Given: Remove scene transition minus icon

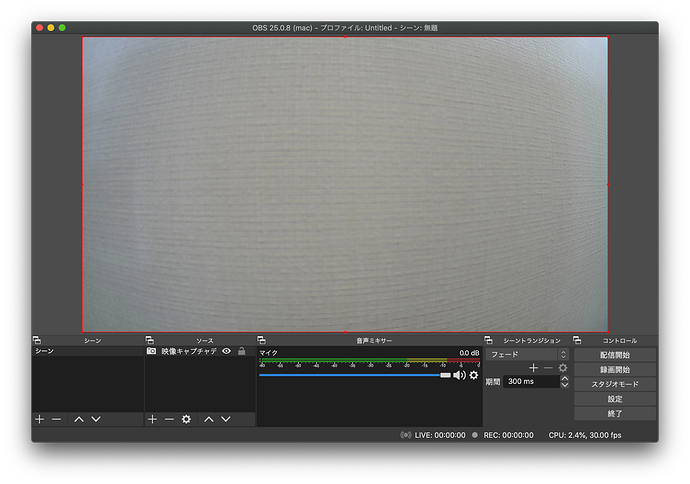Looking at the screenshot, I should click(548, 368).
